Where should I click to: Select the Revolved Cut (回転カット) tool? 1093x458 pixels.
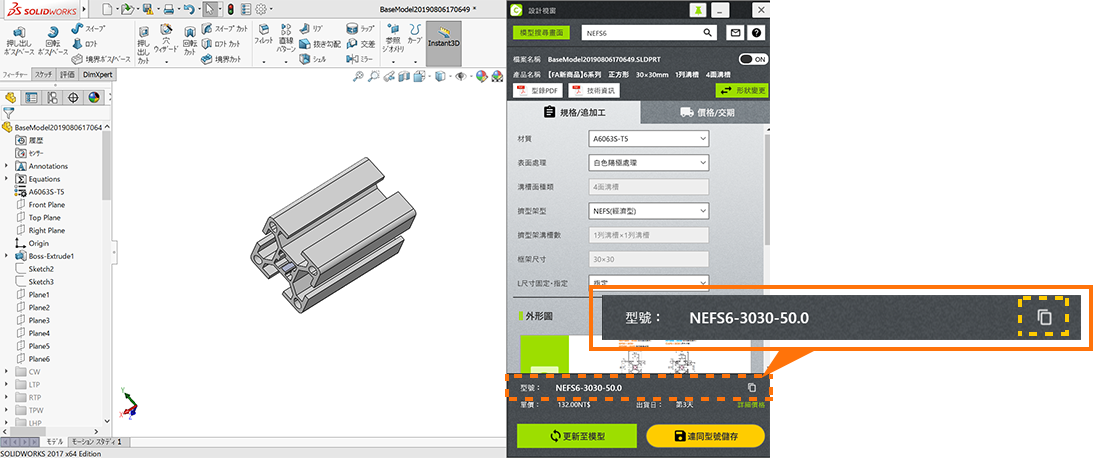pyautogui.click(x=190, y=42)
